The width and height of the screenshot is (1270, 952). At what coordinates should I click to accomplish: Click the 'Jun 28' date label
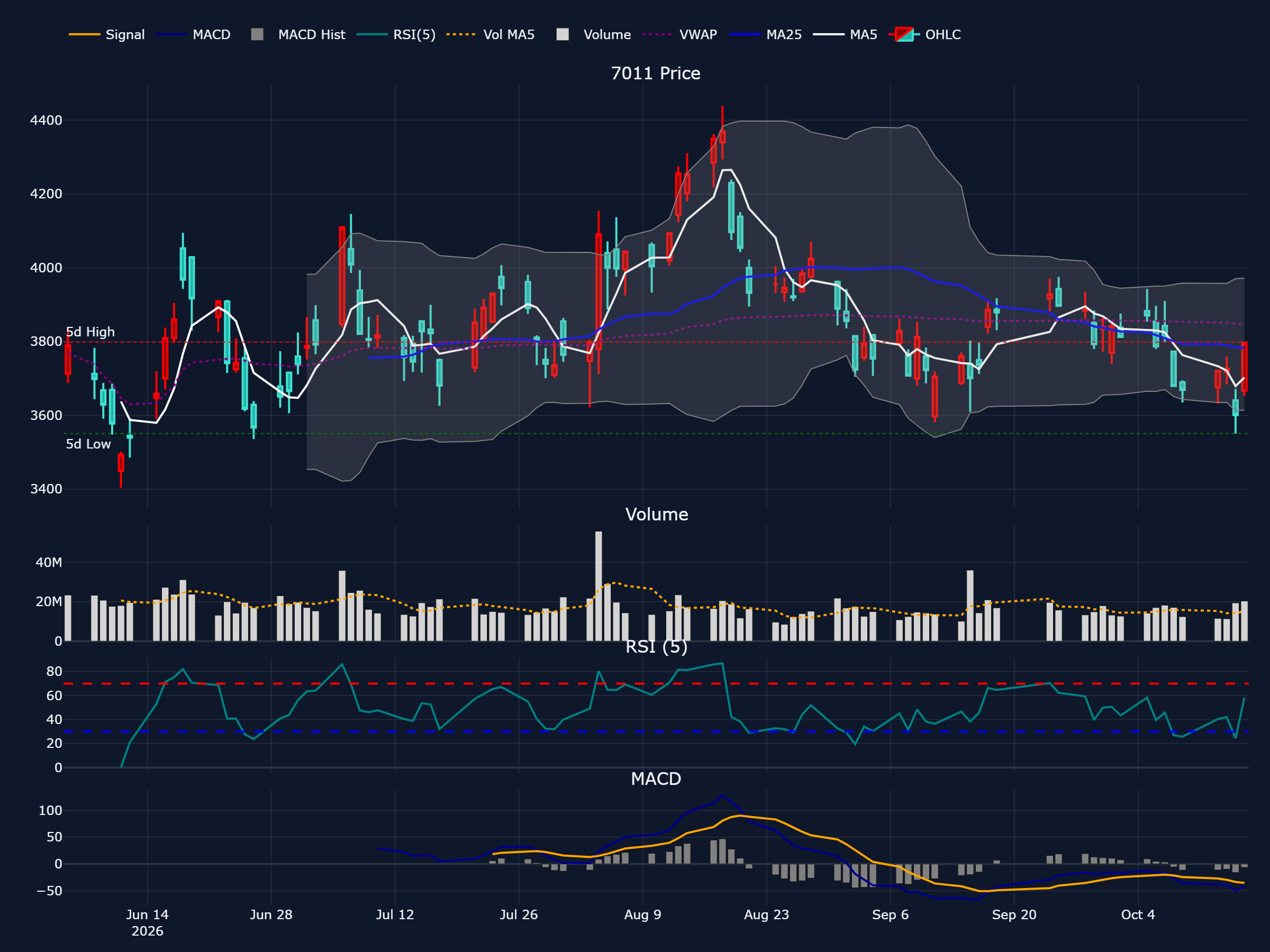coord(271,914)
